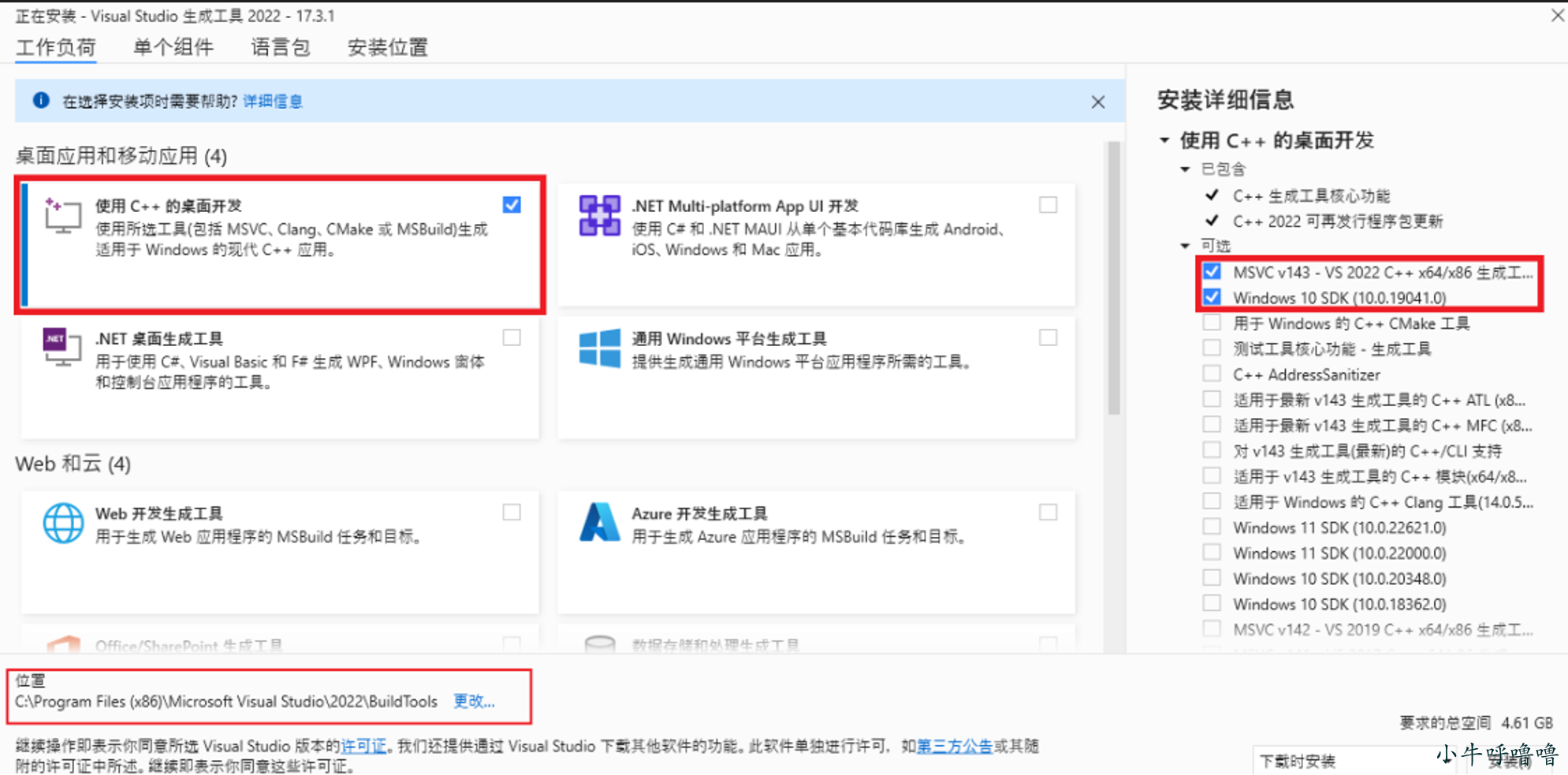1568x775 pixels.
Task: Check 通用 Windows 平台生成工具 workload
Action: click(x=1048, y=337)
